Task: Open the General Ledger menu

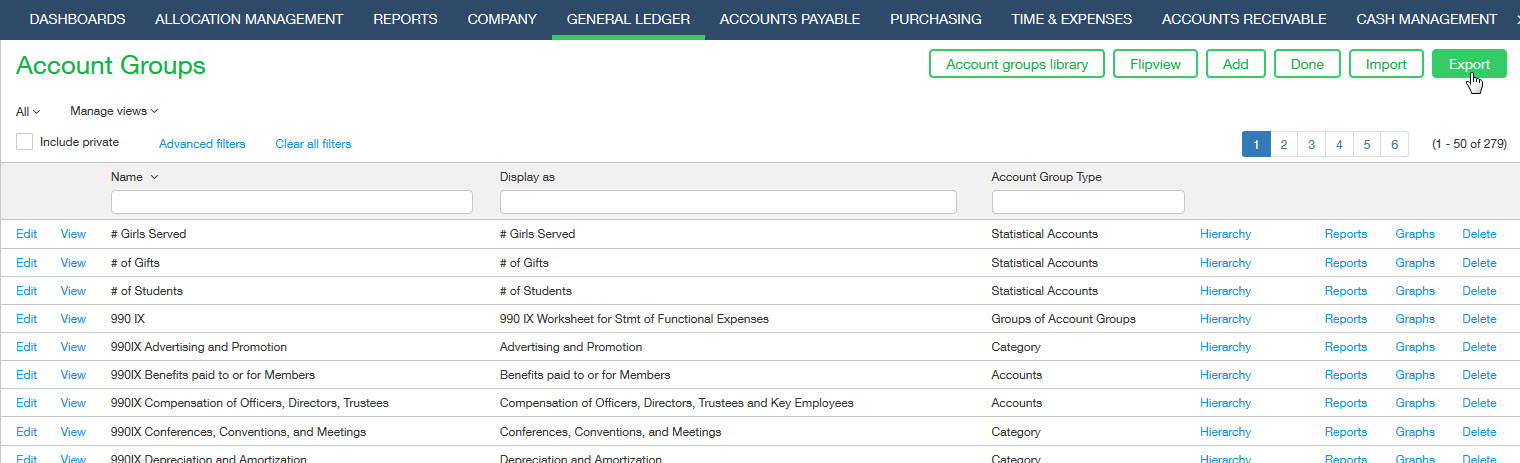Action: (628, 19)
